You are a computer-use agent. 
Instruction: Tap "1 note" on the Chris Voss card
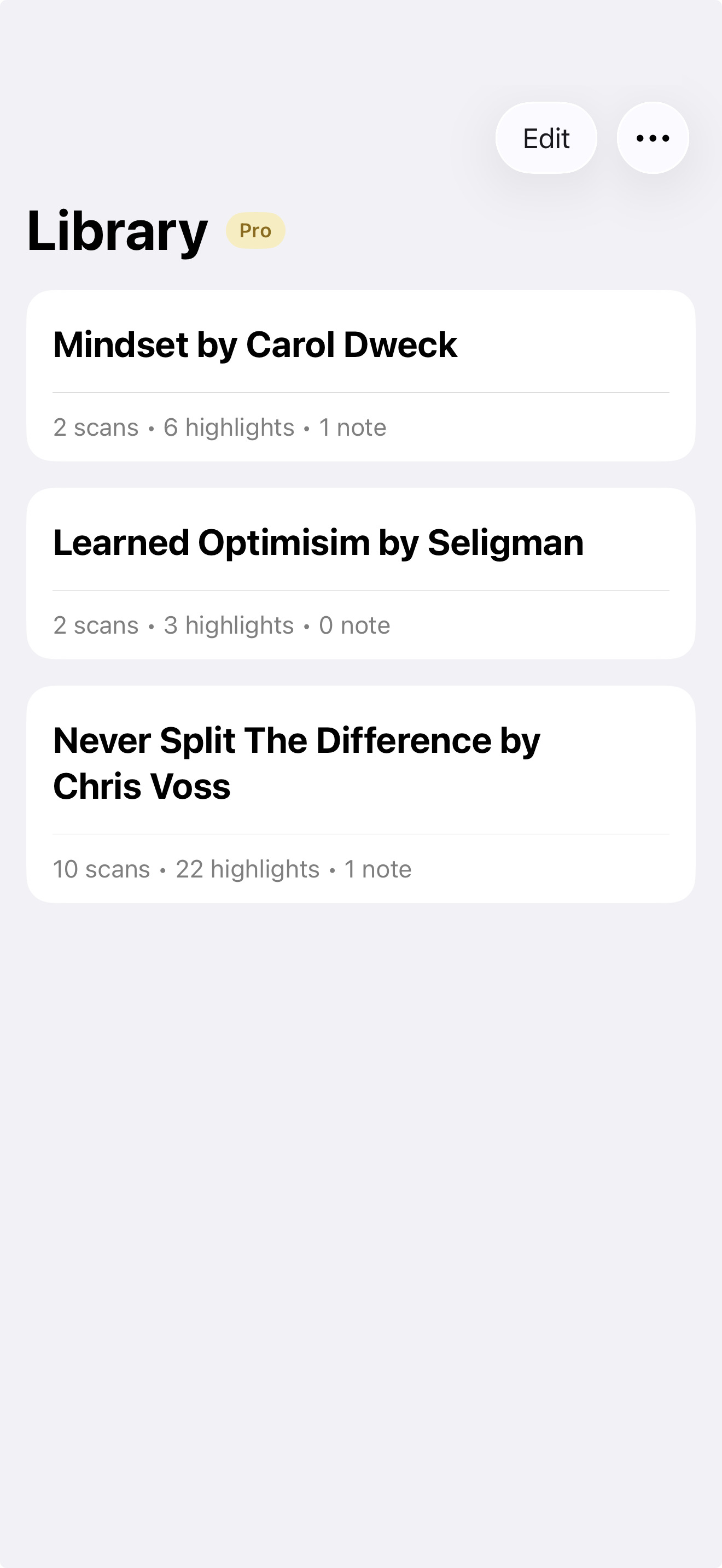pos(377,869)
